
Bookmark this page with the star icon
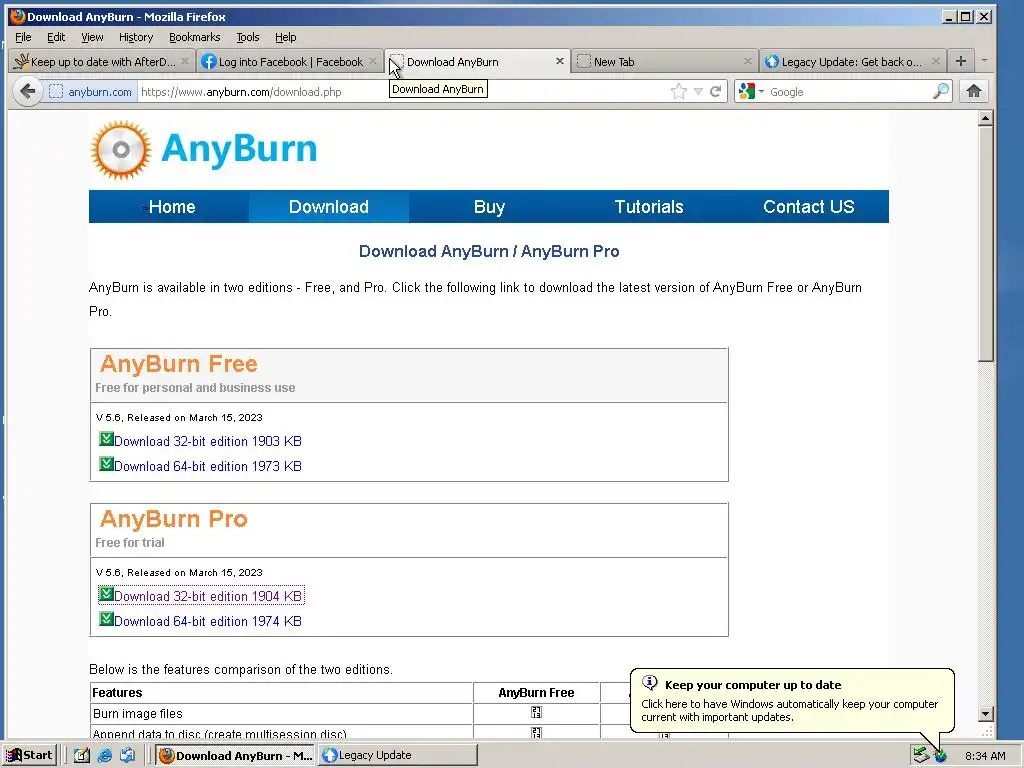pyautogui.click(x=679, y=91)
